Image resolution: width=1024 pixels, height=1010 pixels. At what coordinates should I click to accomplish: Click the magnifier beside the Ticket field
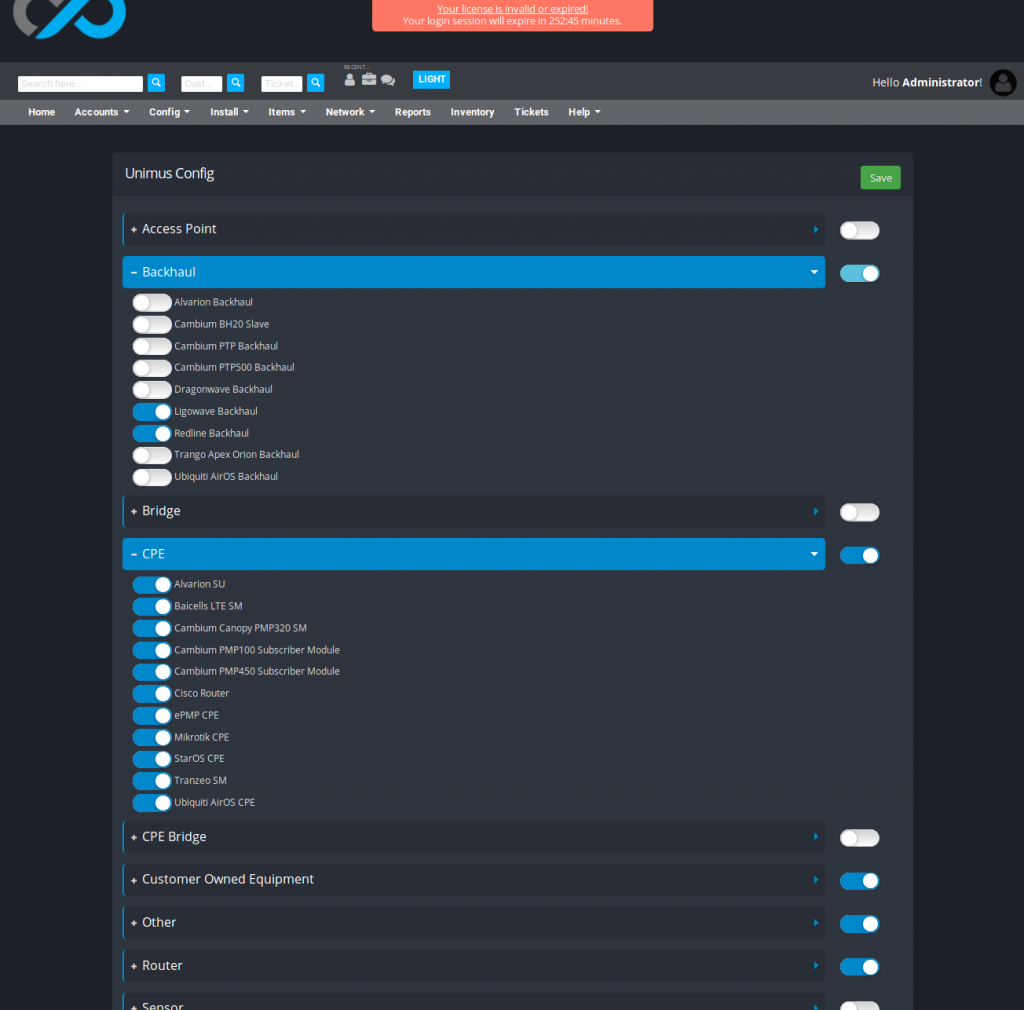click(x=316, y=83)
